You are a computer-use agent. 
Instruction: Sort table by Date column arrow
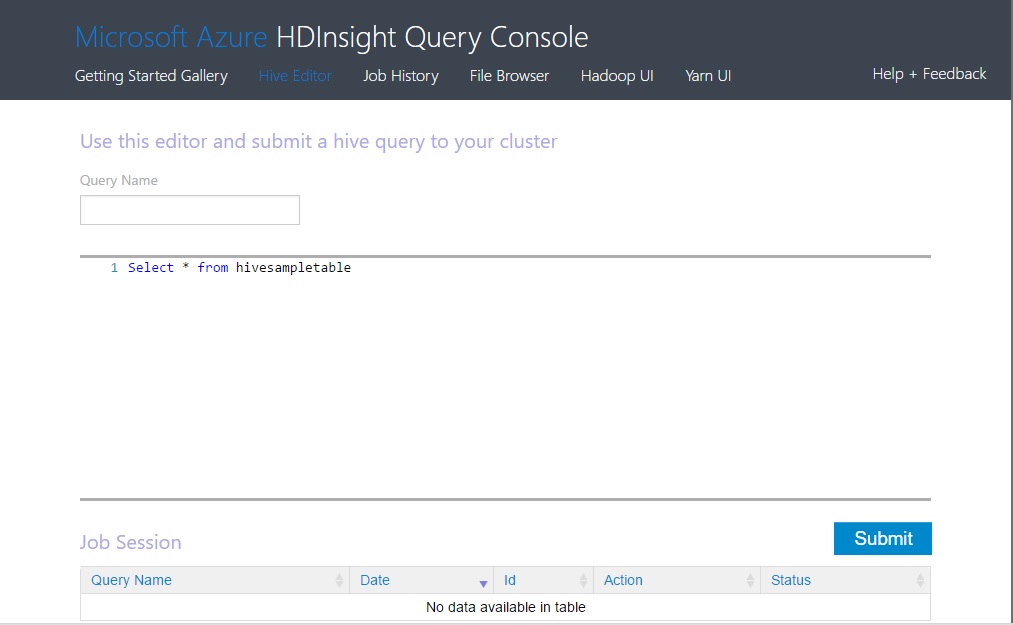point(483,584)
